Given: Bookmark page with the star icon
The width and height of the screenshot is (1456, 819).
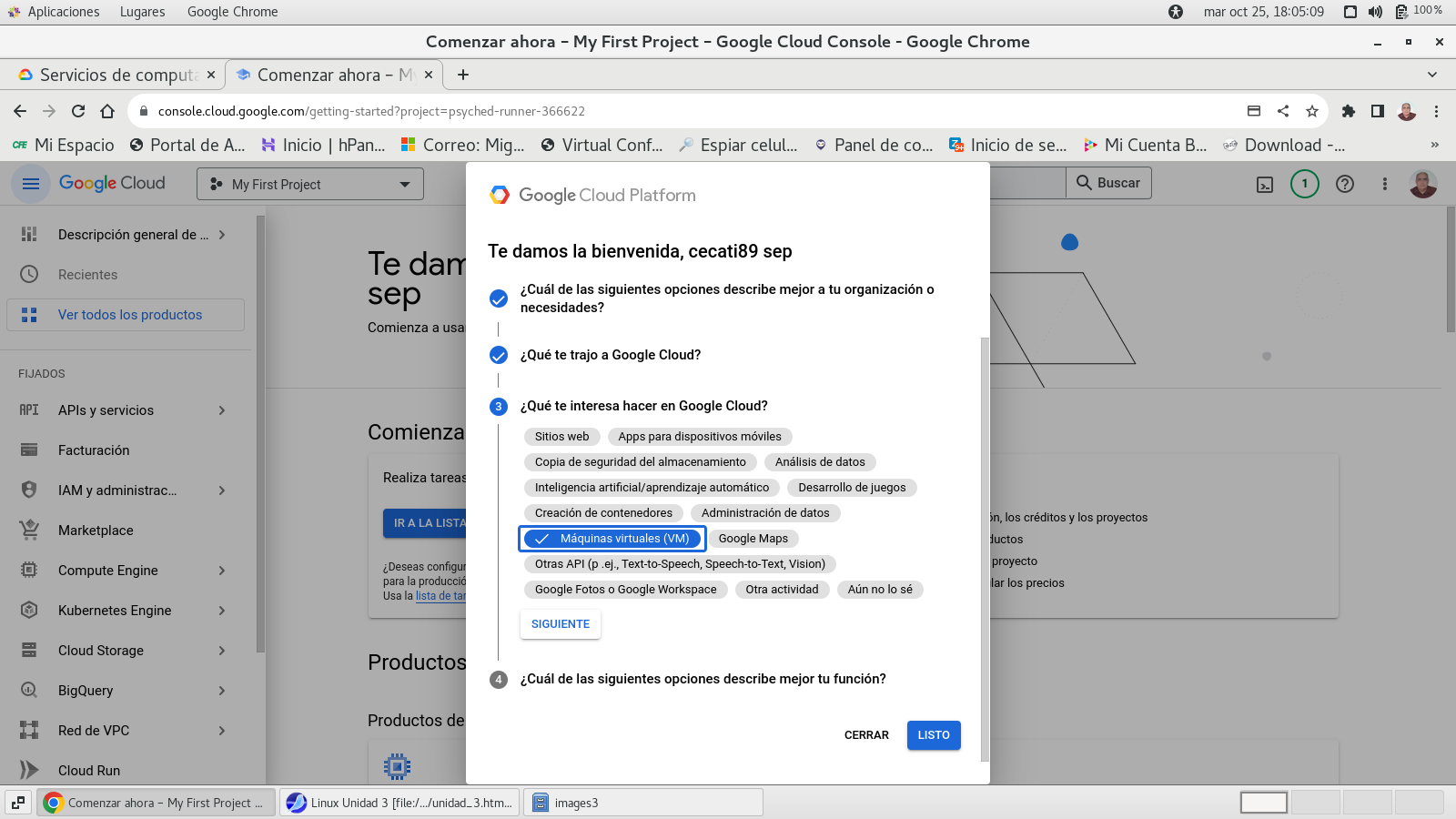Looking at the screenshot, I should 1311,111.
